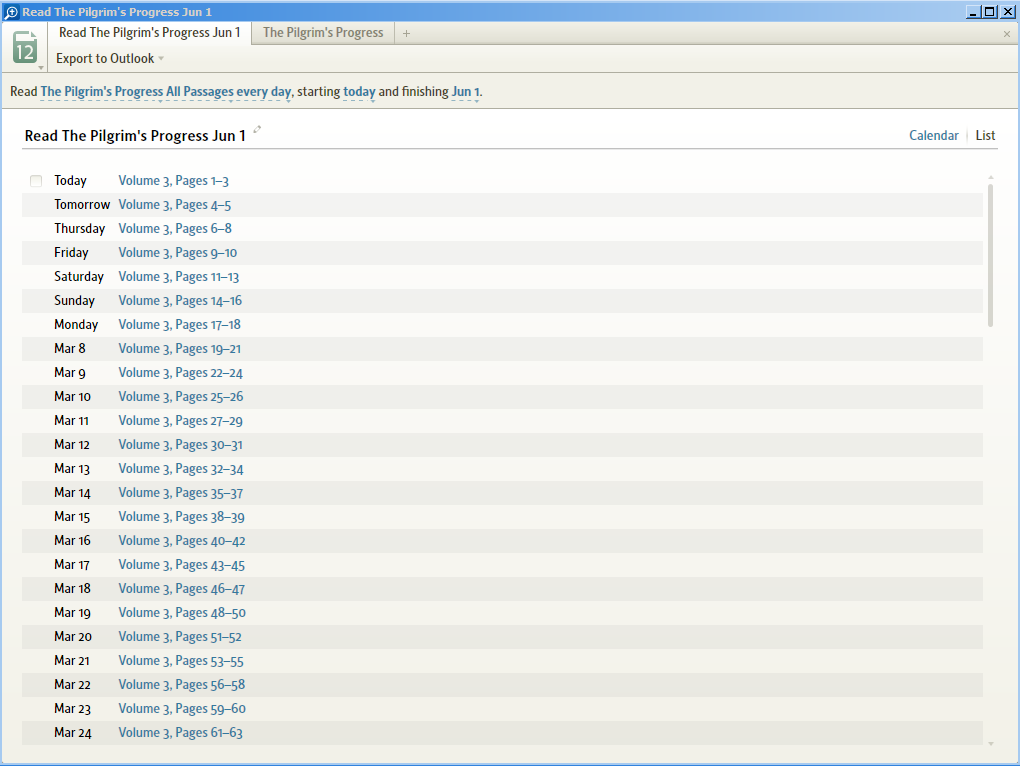Open Volume 3, Pages 30–31 reading
The image size is (1020, 766).
(180, 445)
